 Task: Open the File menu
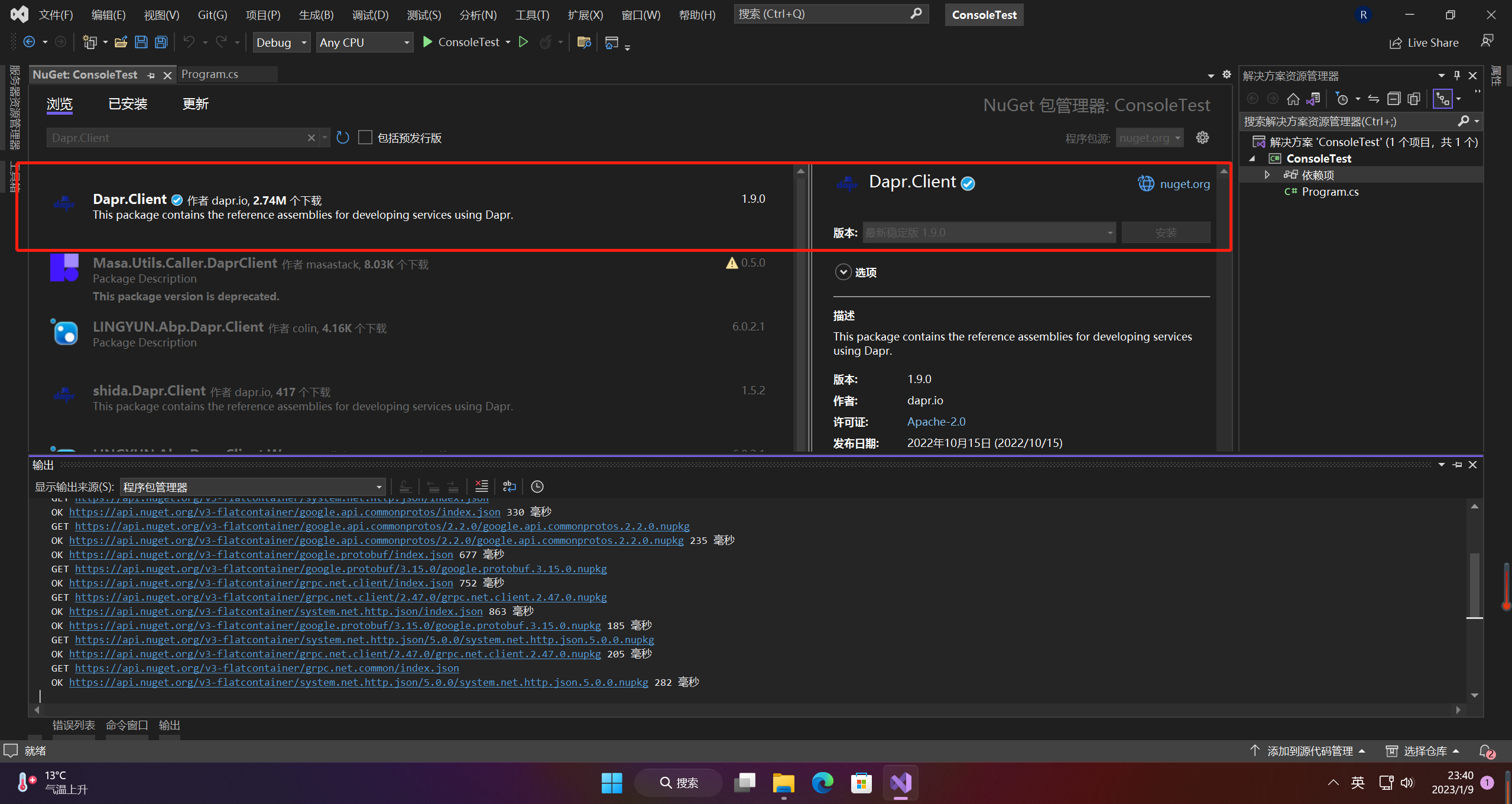tap(56, 15)
